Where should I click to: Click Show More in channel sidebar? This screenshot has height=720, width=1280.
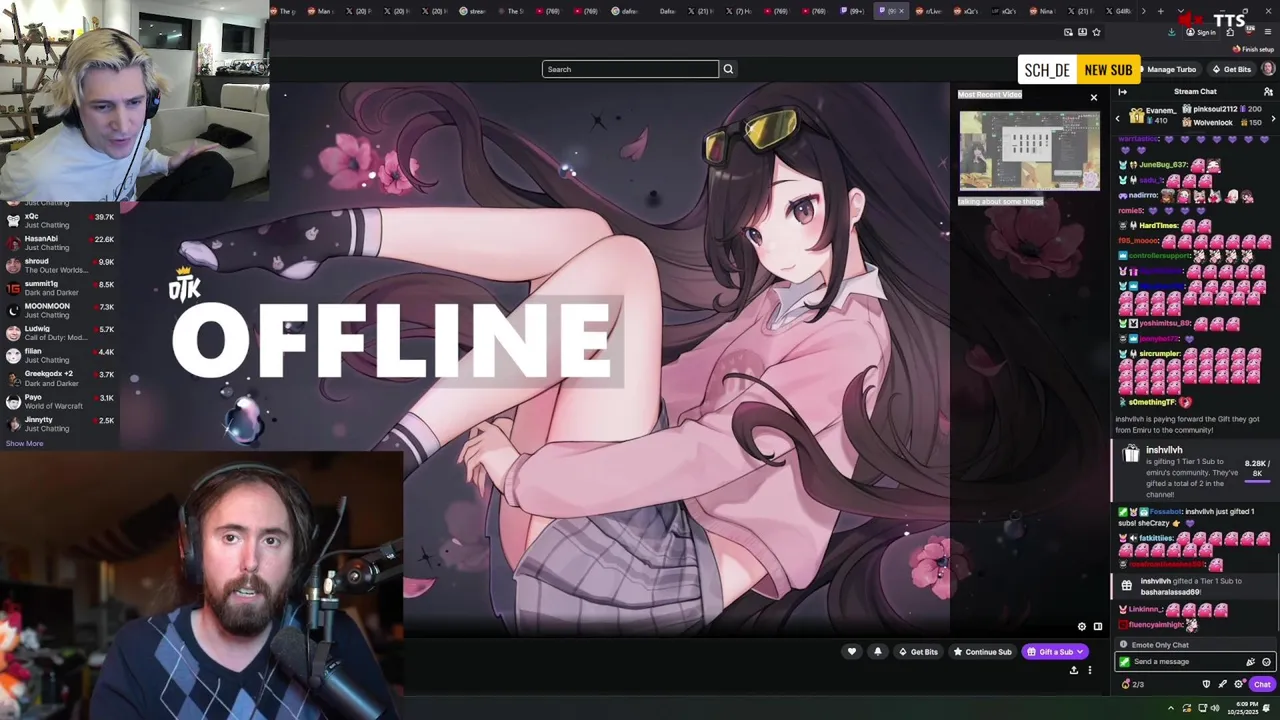pos(24,443)
